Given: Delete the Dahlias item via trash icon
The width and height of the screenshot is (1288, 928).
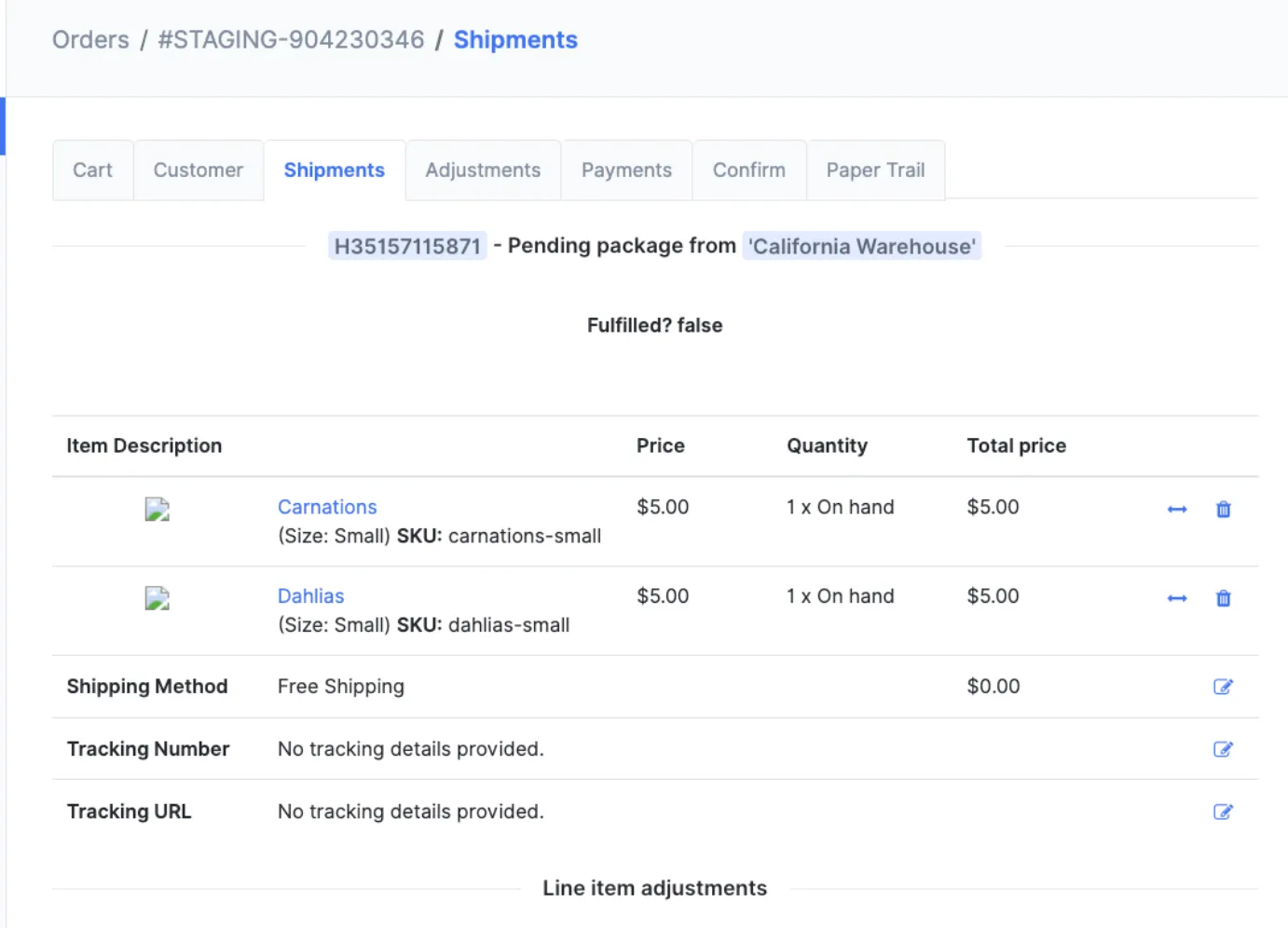Looking at the screenshot, I should [1224, 598].
